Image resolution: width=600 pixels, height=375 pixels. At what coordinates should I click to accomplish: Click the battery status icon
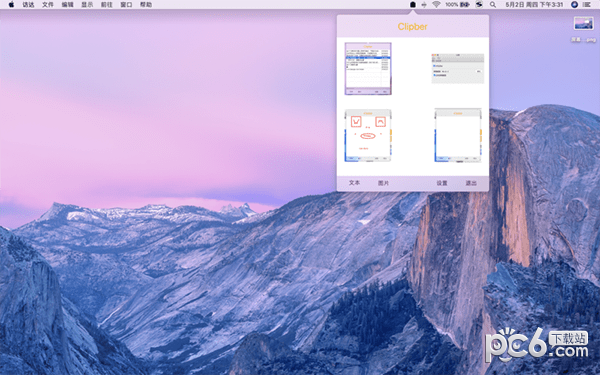[465, 5]
